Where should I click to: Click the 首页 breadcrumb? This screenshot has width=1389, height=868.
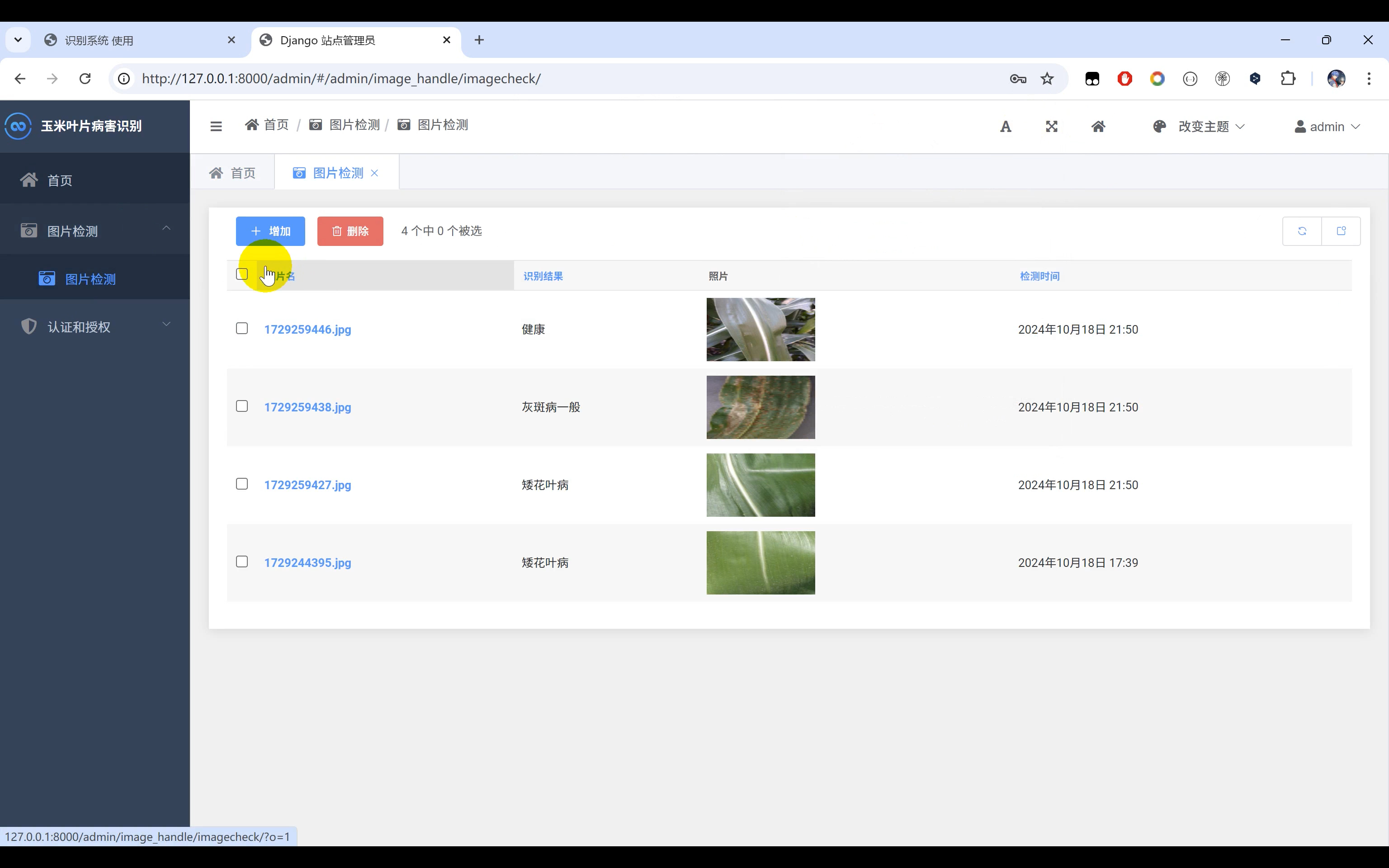coord(267,125)
